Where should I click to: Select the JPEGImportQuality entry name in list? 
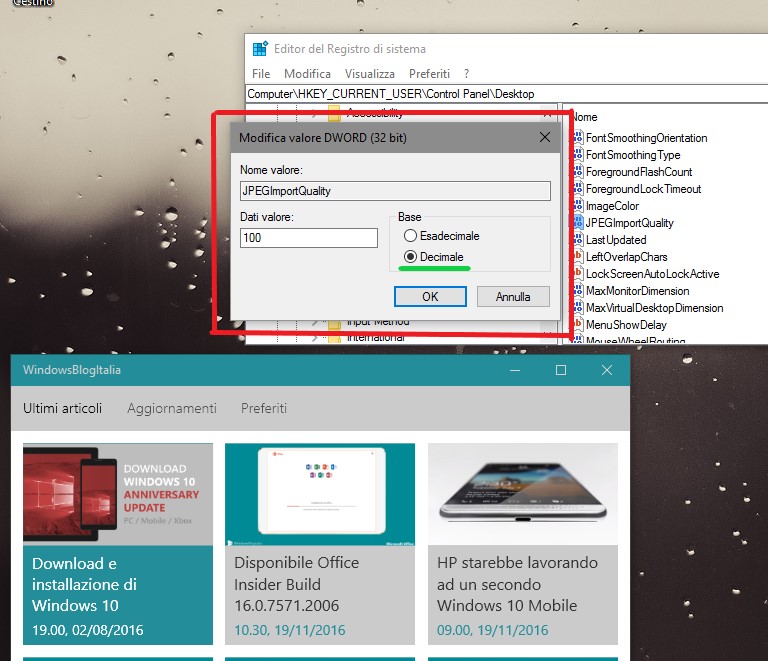(x=630, y=223)
